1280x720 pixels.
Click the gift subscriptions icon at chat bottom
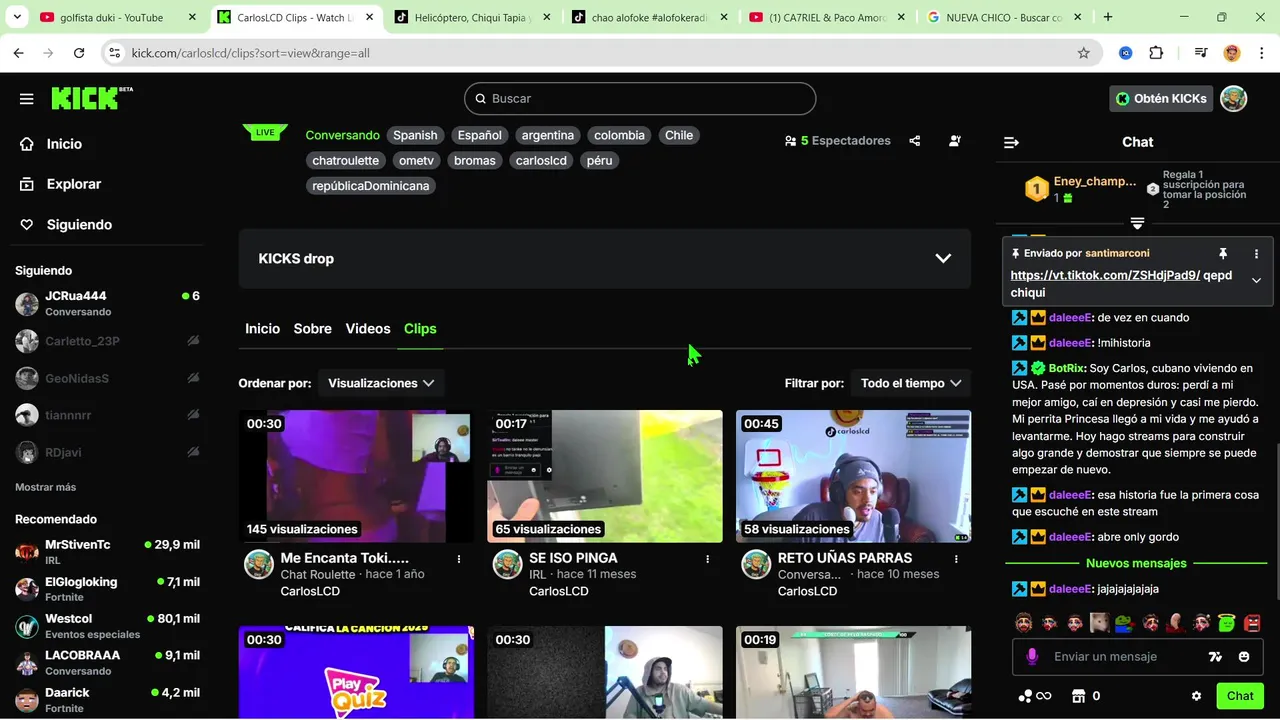coord(1078,696)
